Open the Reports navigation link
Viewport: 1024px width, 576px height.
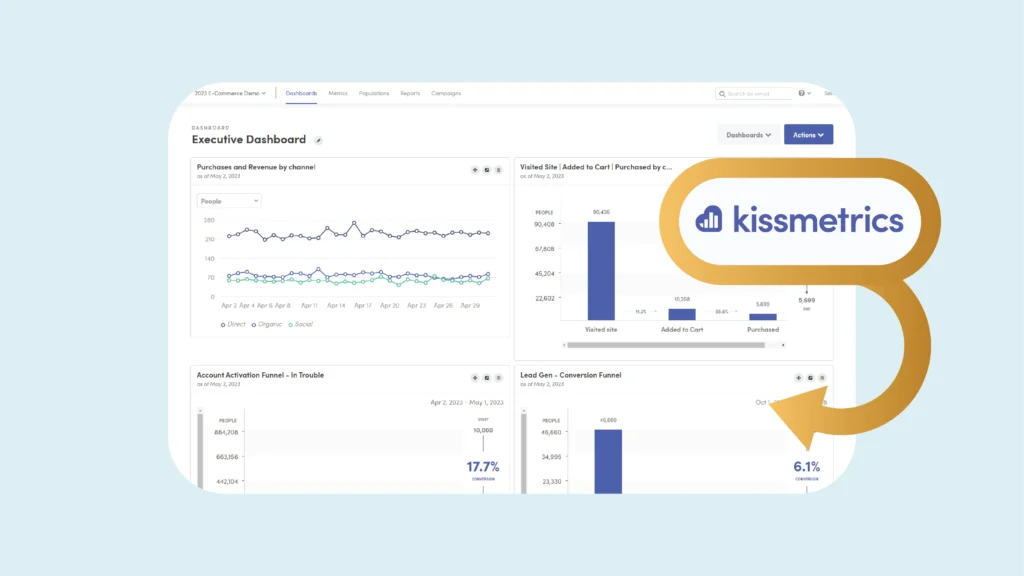click(x=410, y=93)
